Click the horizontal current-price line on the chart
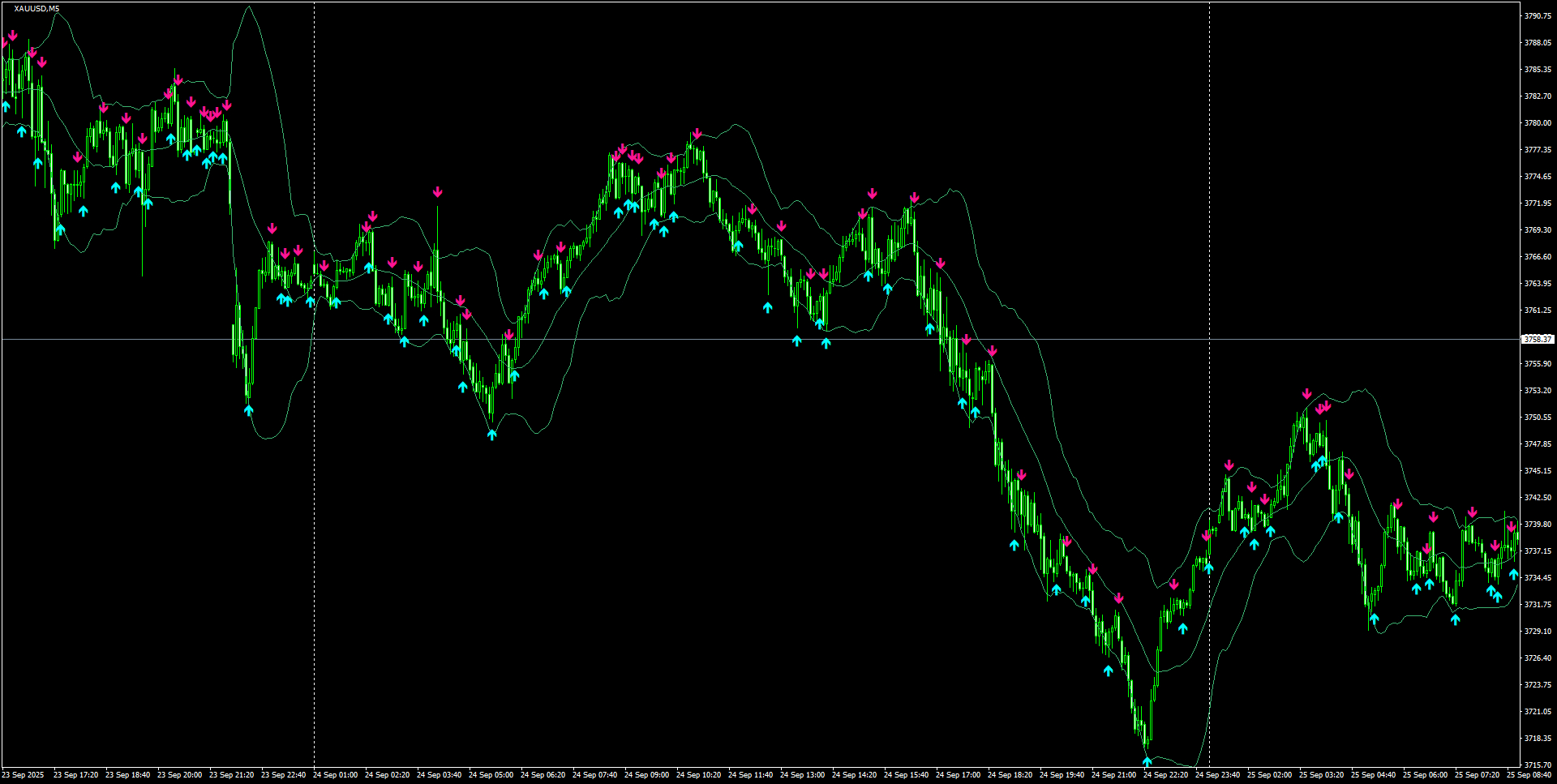 [730, 340]
